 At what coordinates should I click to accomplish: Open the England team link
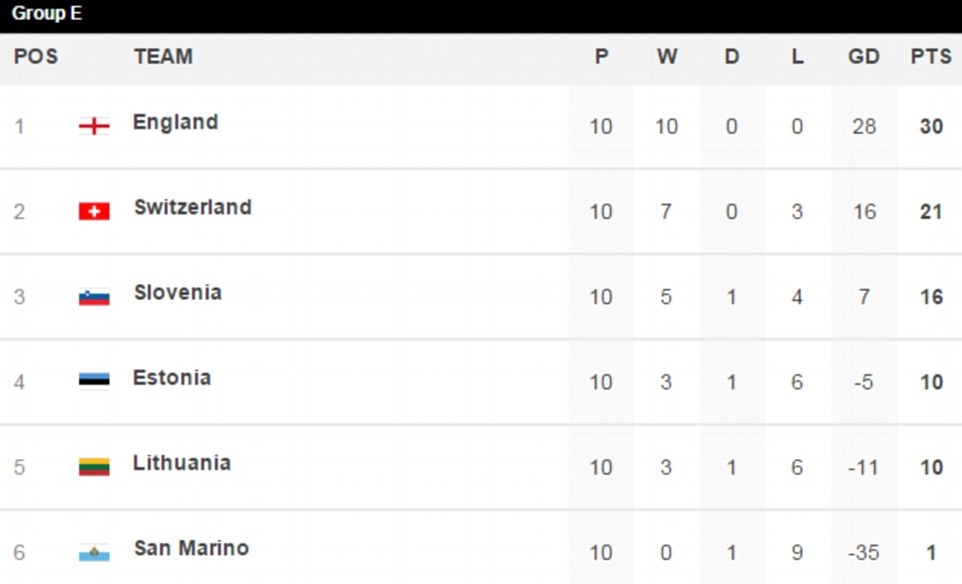(175, 122)
